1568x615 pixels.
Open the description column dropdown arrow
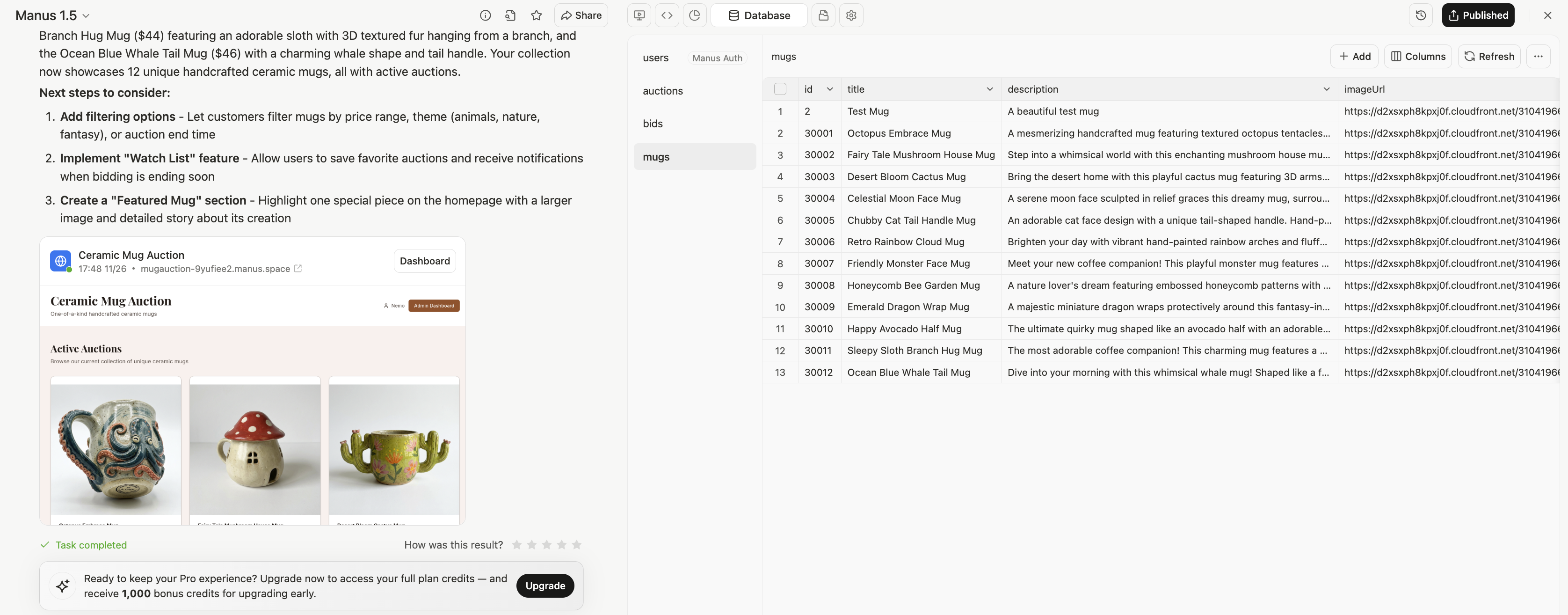click(1326, 89)
